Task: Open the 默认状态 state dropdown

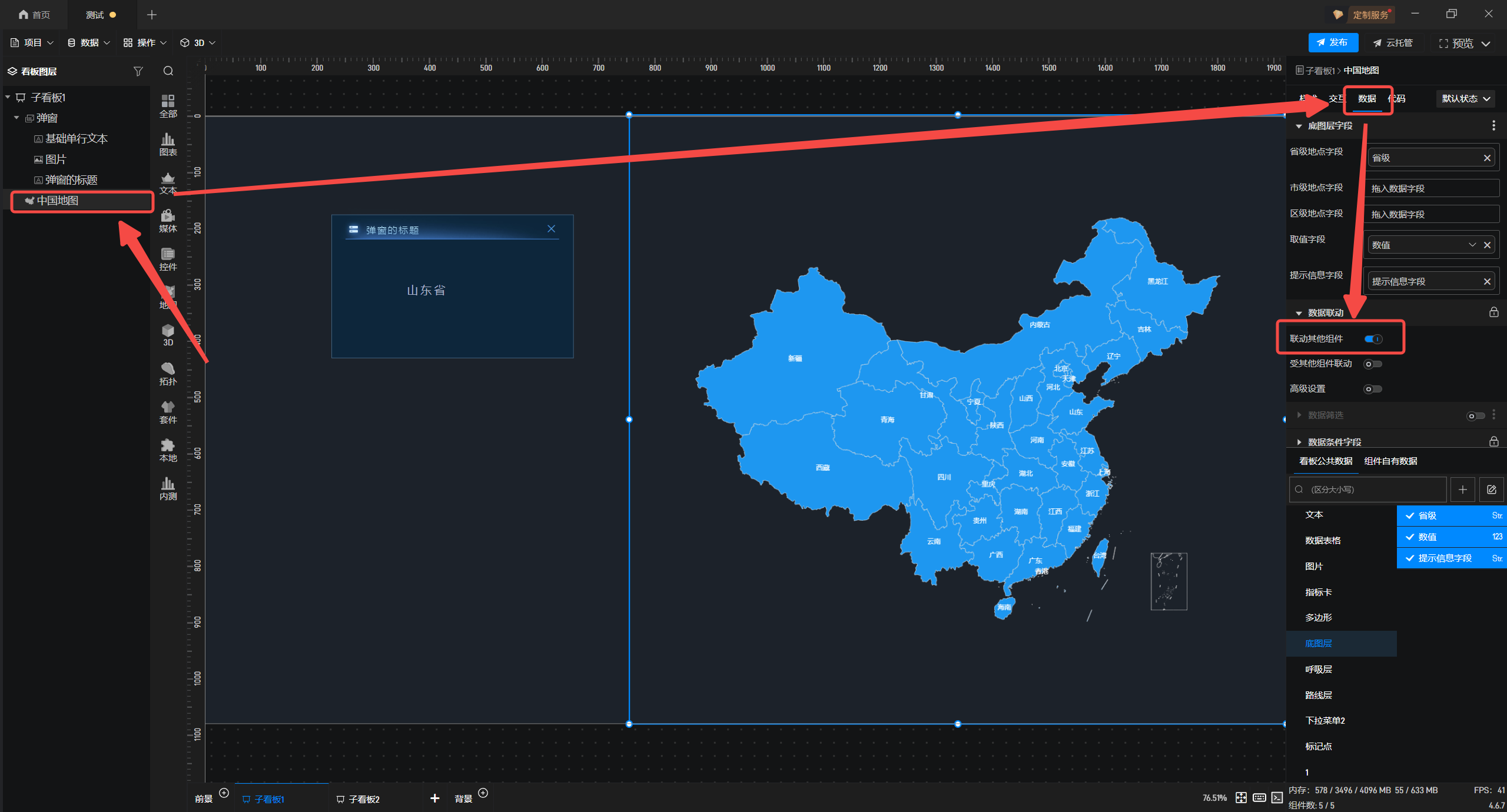Action: click(x=1465, y=99)
